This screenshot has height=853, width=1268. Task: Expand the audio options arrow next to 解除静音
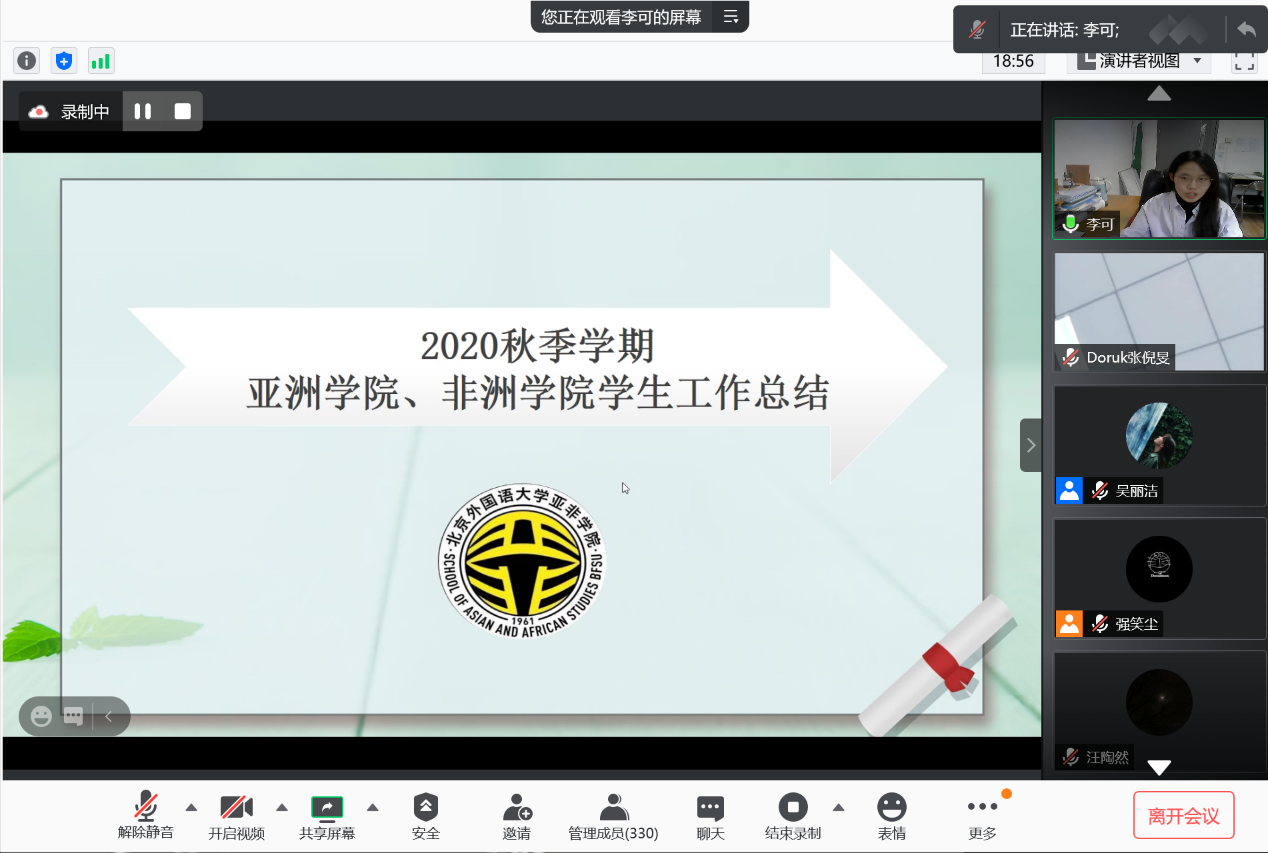191,807
